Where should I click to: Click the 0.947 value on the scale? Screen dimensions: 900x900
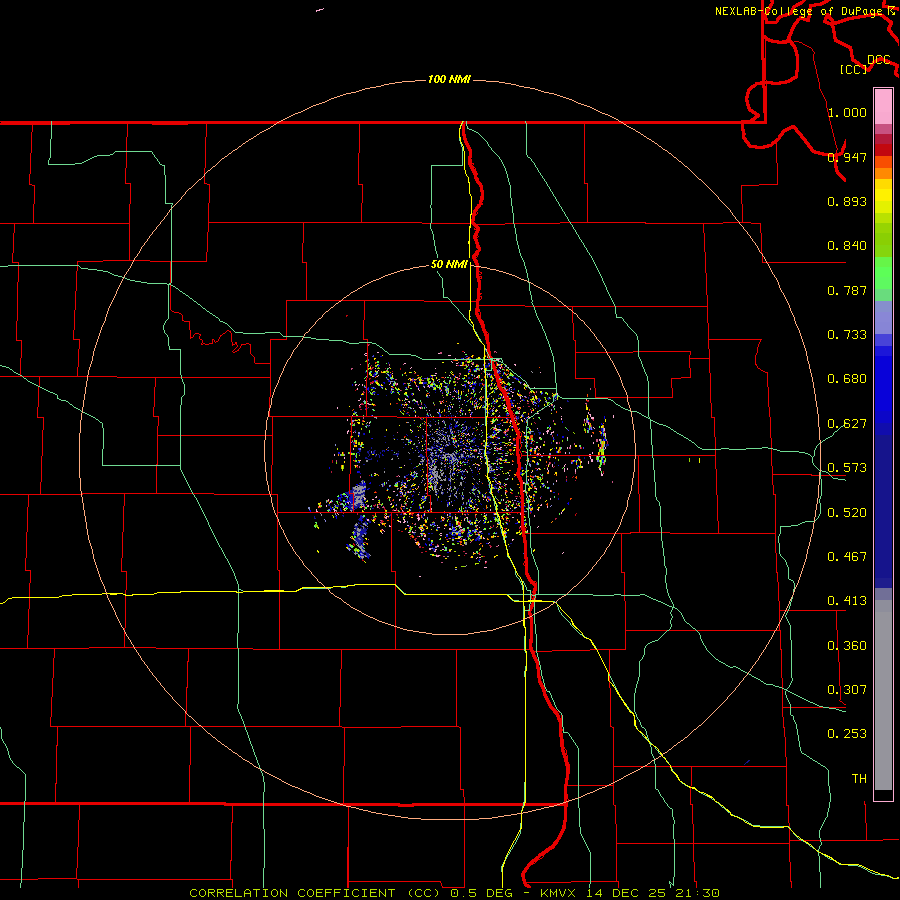pyautogui.click(x=847, y=157)
